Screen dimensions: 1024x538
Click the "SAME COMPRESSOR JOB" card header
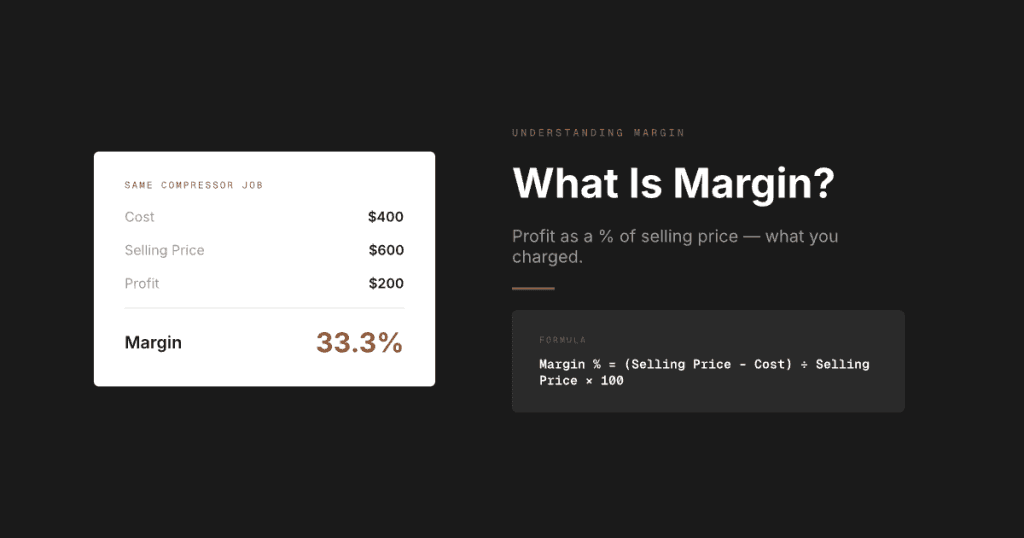coord(193,185)
